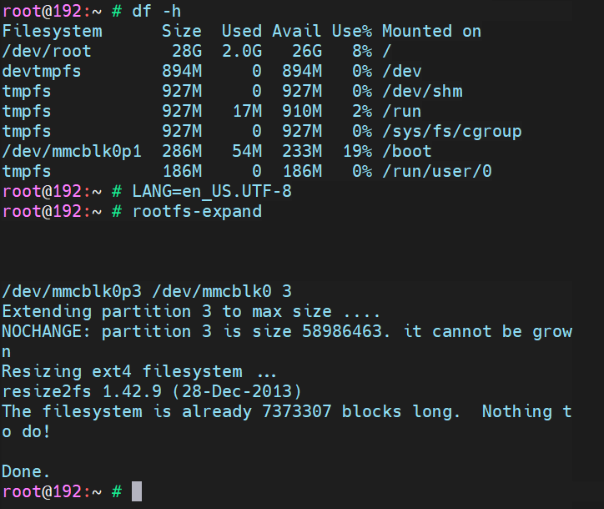Click the terminal cursor block at the prompt

pos(137,491)
